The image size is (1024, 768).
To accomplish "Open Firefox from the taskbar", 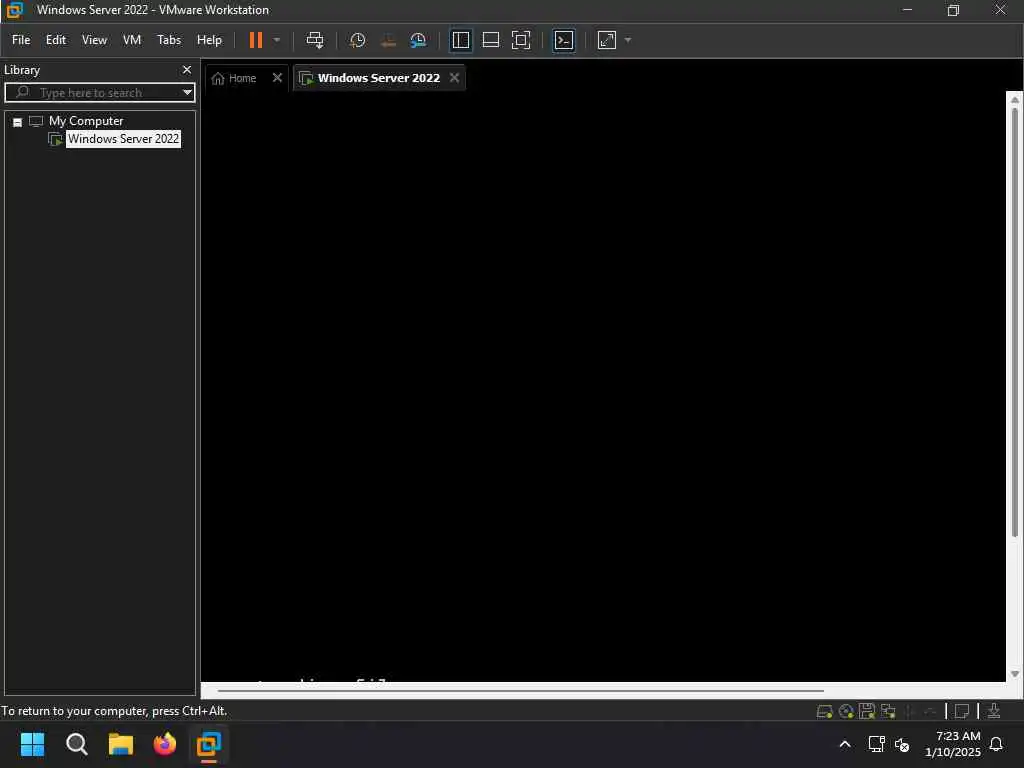I will [x=165, y=744].
